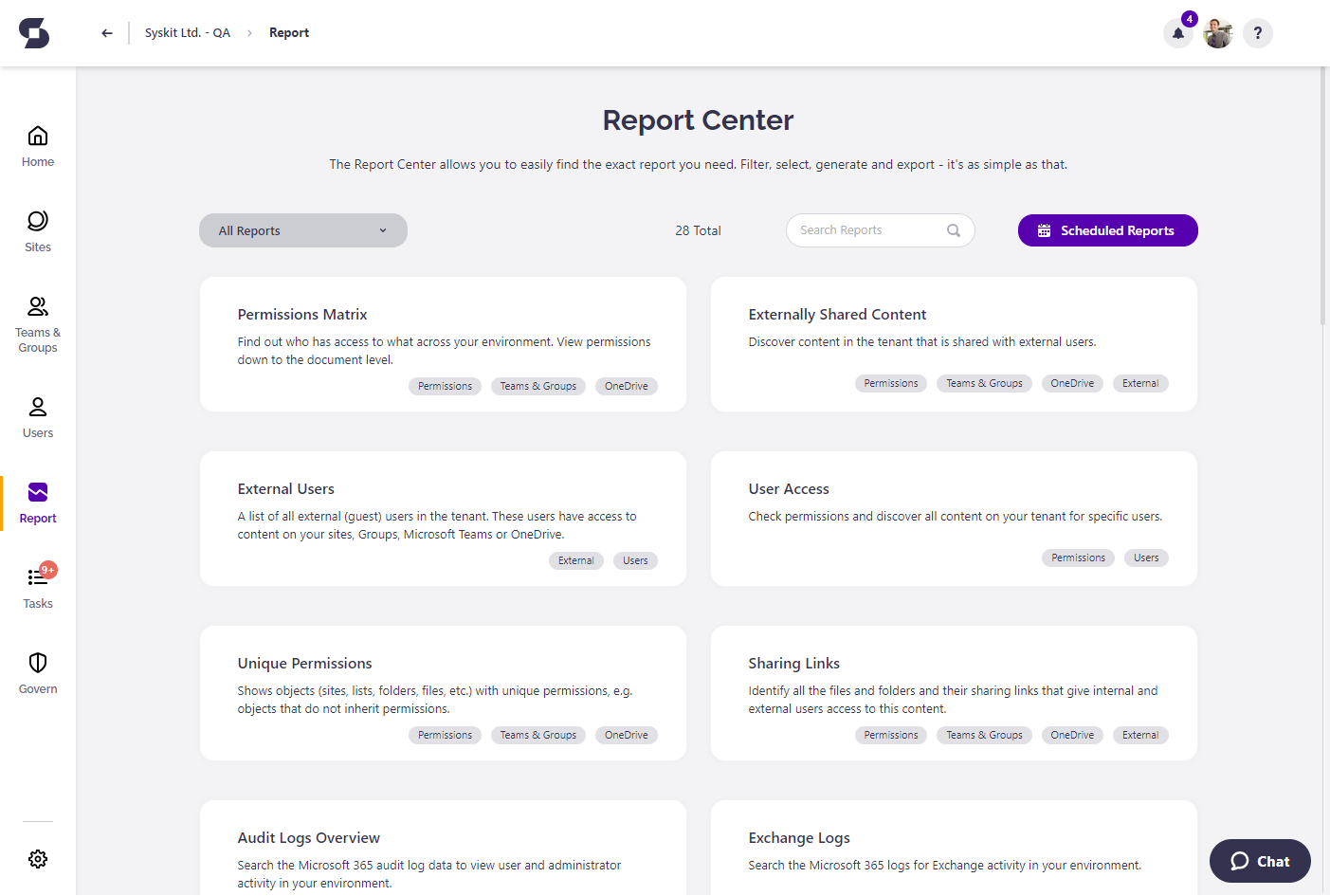This screenshot has height=896, width=1330.
Task: Expand the All Reports dropdown
Action: click(x=302, y=229)
